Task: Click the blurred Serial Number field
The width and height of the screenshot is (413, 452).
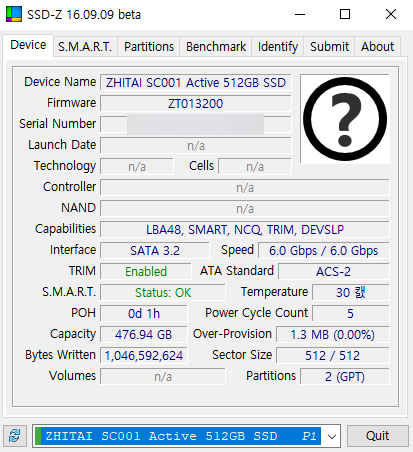Action: tap(196, 125)
